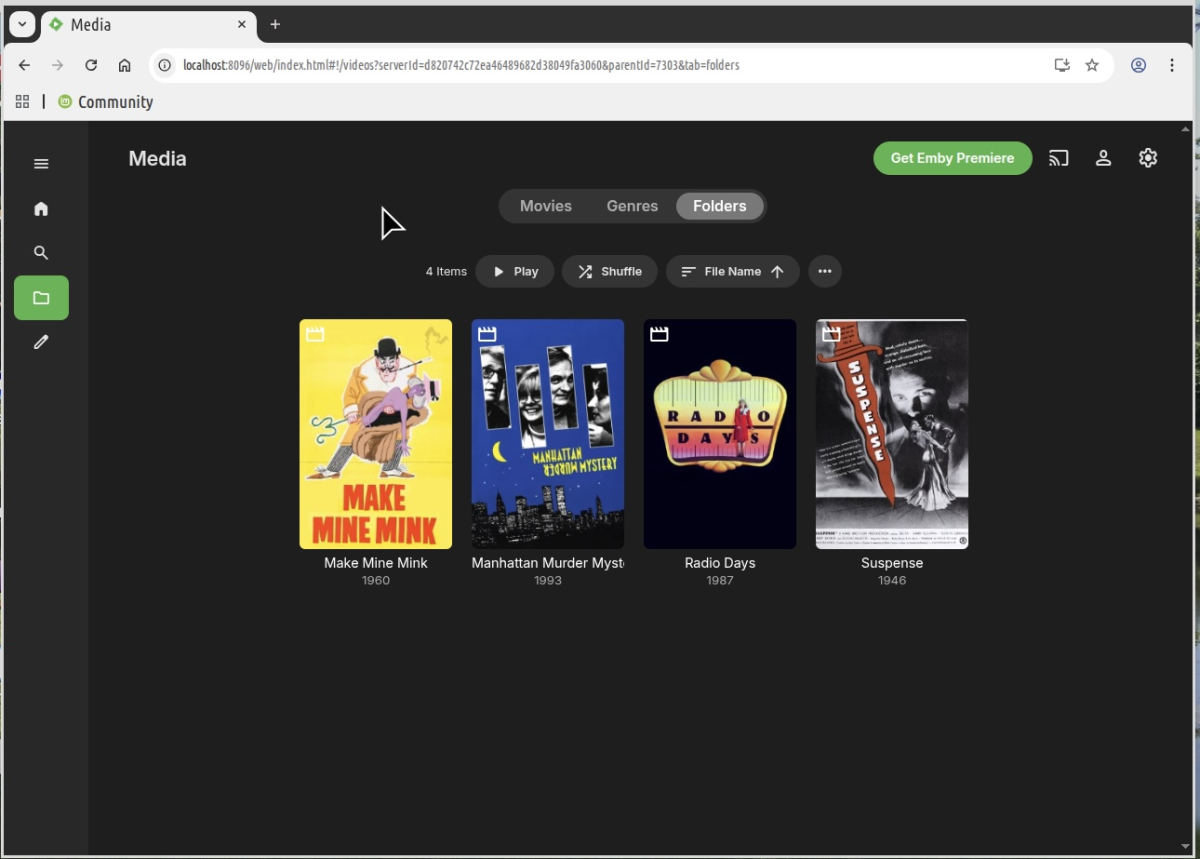Click the Manhattan Murder Mystery title text
The image size is (1200, 859).
pyautogui.click(x=548, y=563)
